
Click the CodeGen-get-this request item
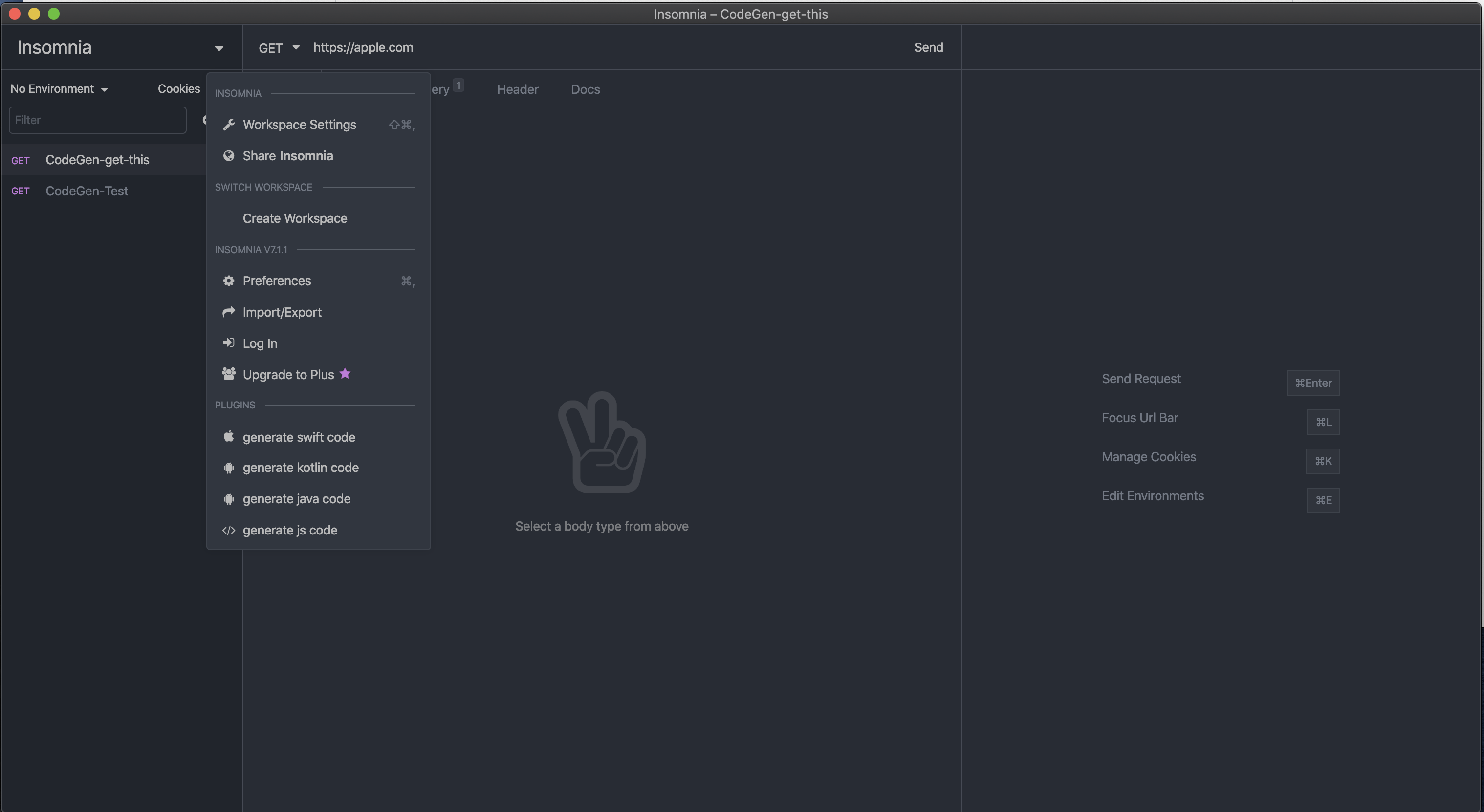[x=98, y=160]
